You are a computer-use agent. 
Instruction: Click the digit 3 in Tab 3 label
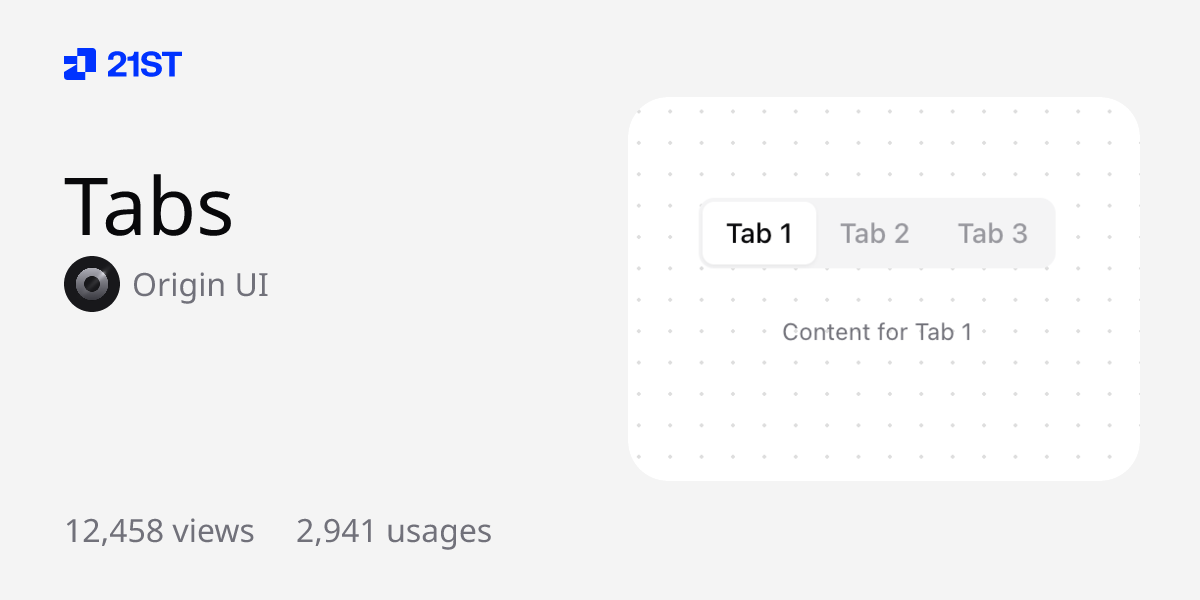[x=1018, y=233]
